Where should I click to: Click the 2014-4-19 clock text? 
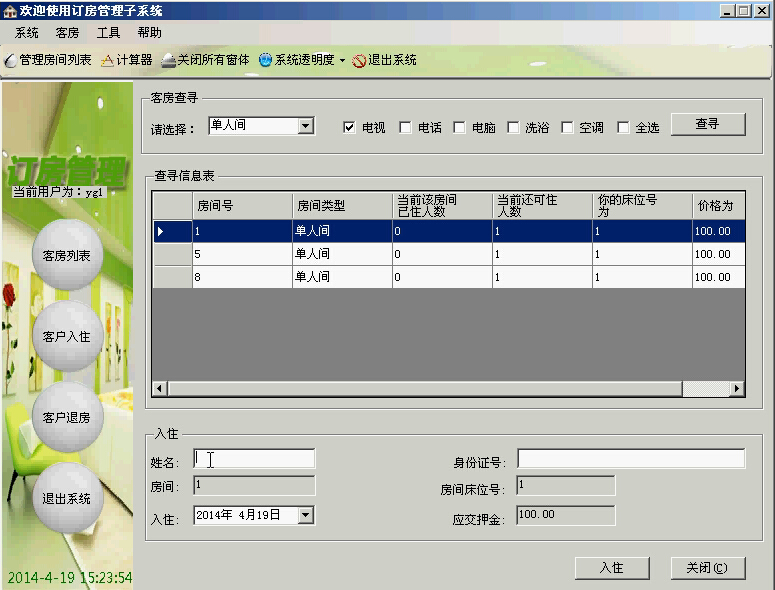click(x=70, y=578)
